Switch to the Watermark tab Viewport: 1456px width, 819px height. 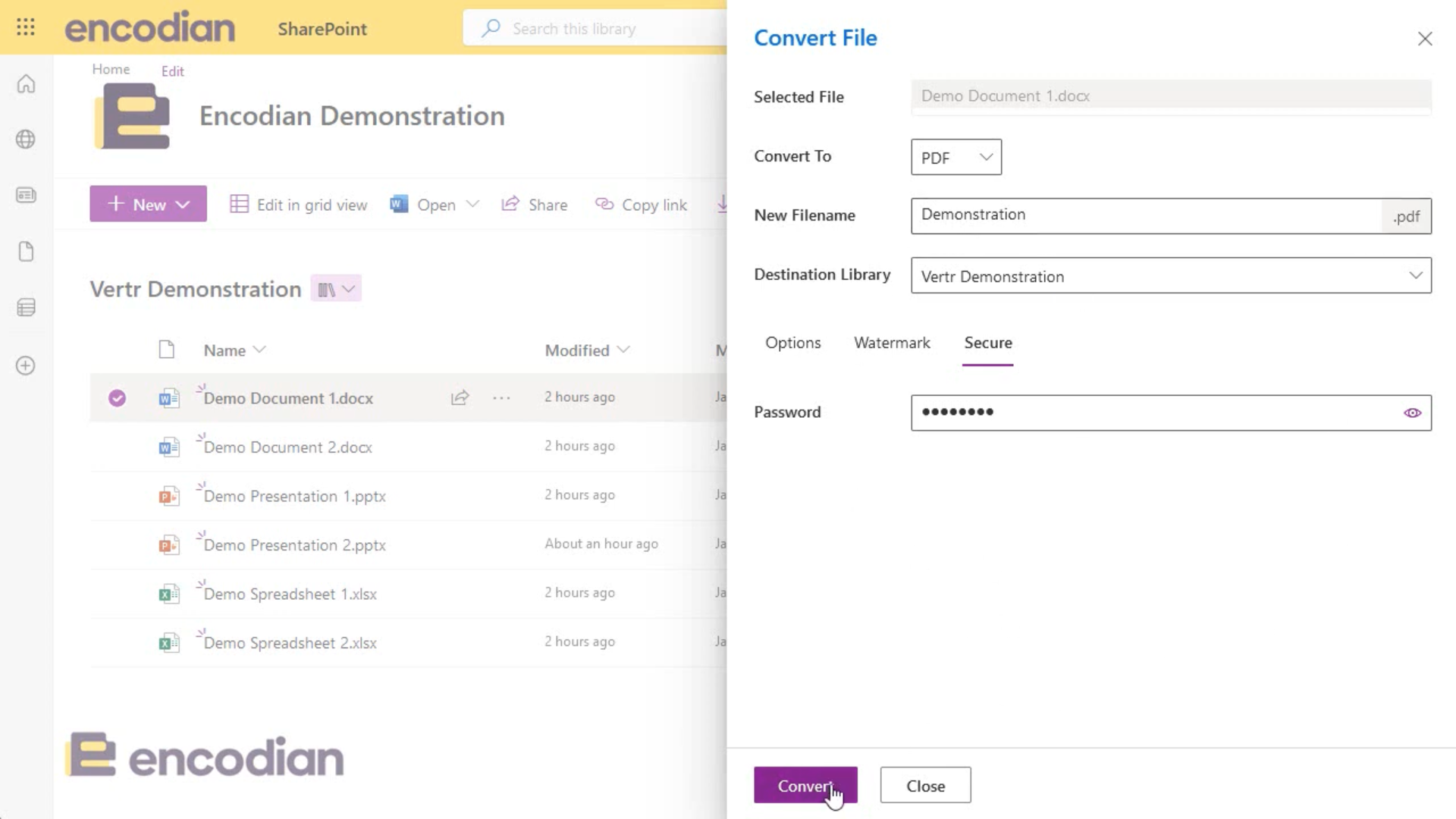pyautogui.click(x=892, y=343)
